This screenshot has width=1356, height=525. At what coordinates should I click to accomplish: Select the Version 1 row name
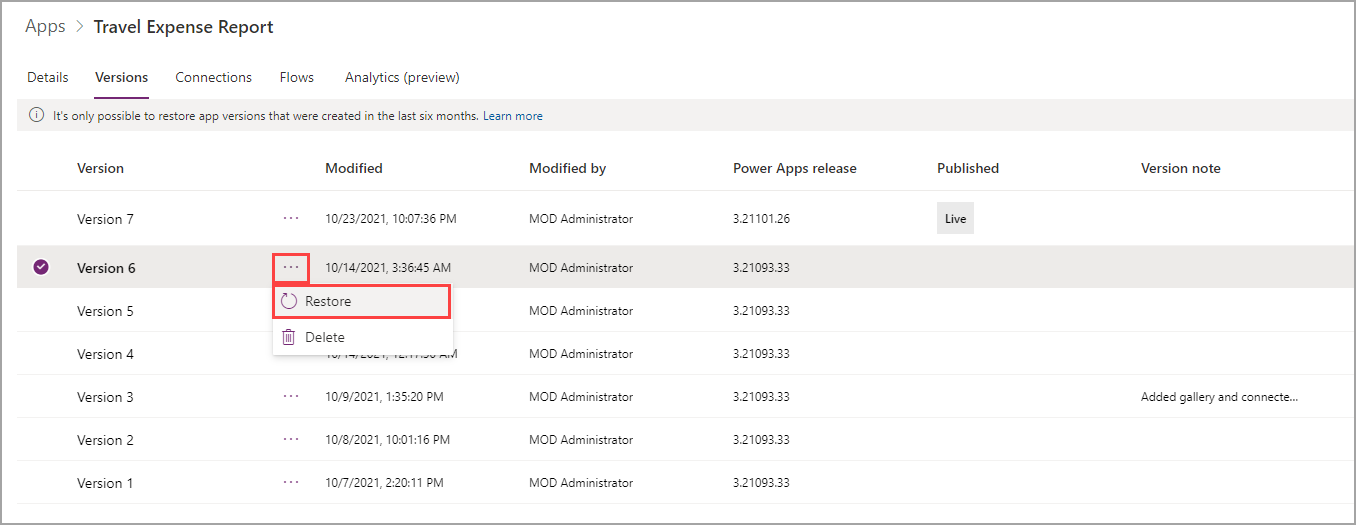pyautogui.click(x=105, y=482)
